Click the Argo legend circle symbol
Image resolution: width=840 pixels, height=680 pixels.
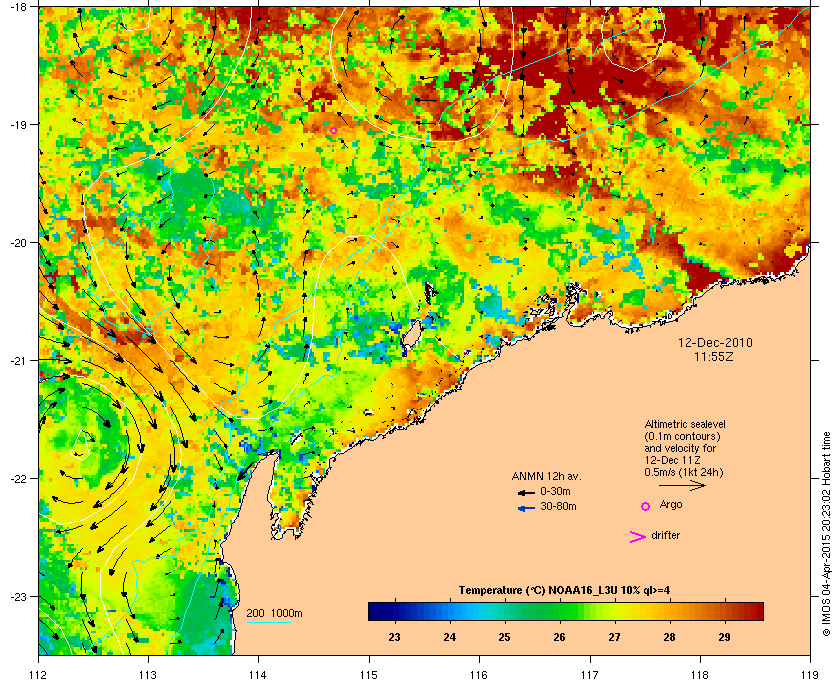[646, 506]
